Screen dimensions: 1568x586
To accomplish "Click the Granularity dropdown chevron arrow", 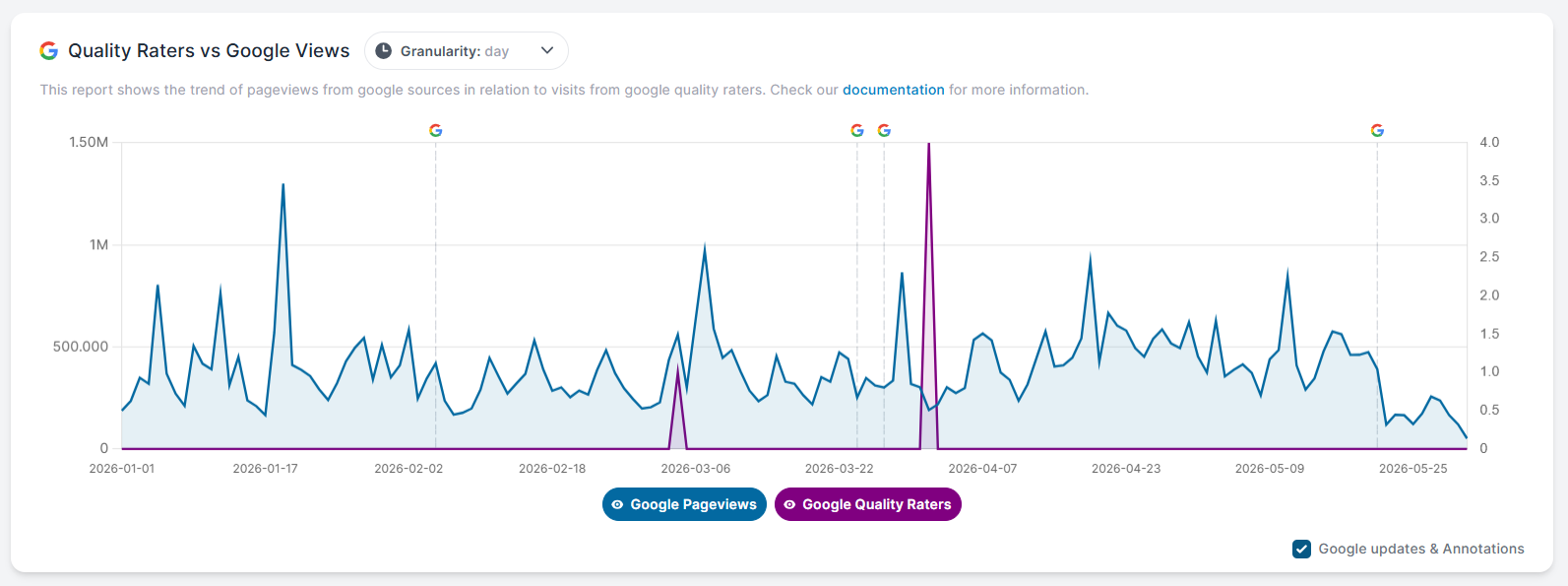I will (x=547, y=51).
